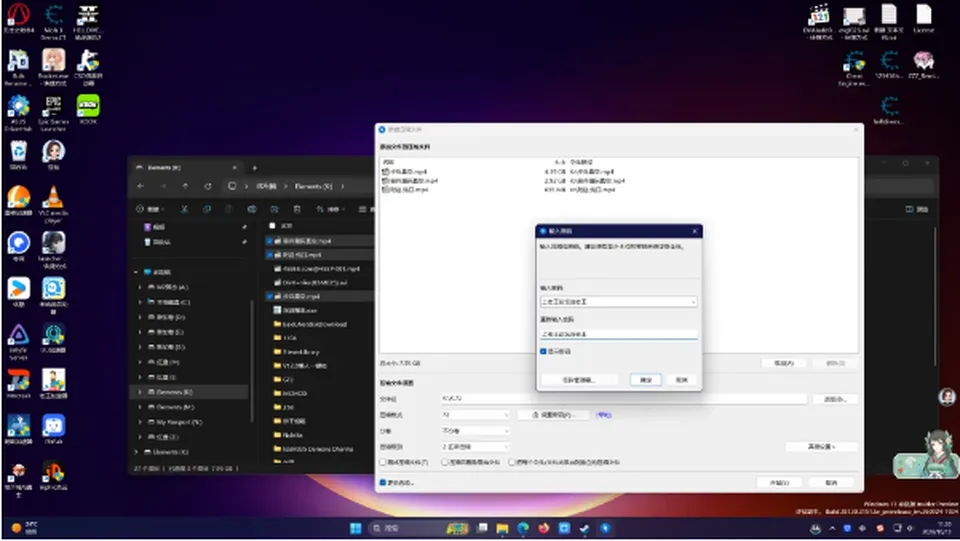Uncheck the mp4 file checkbox above the .exe file

(x=269, y=296)
